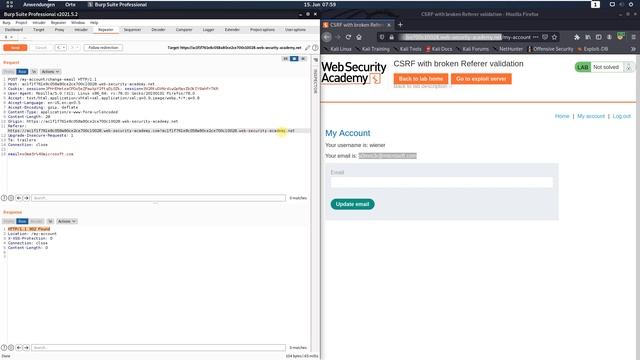Open the Window menu in Burp

(78, 23)
